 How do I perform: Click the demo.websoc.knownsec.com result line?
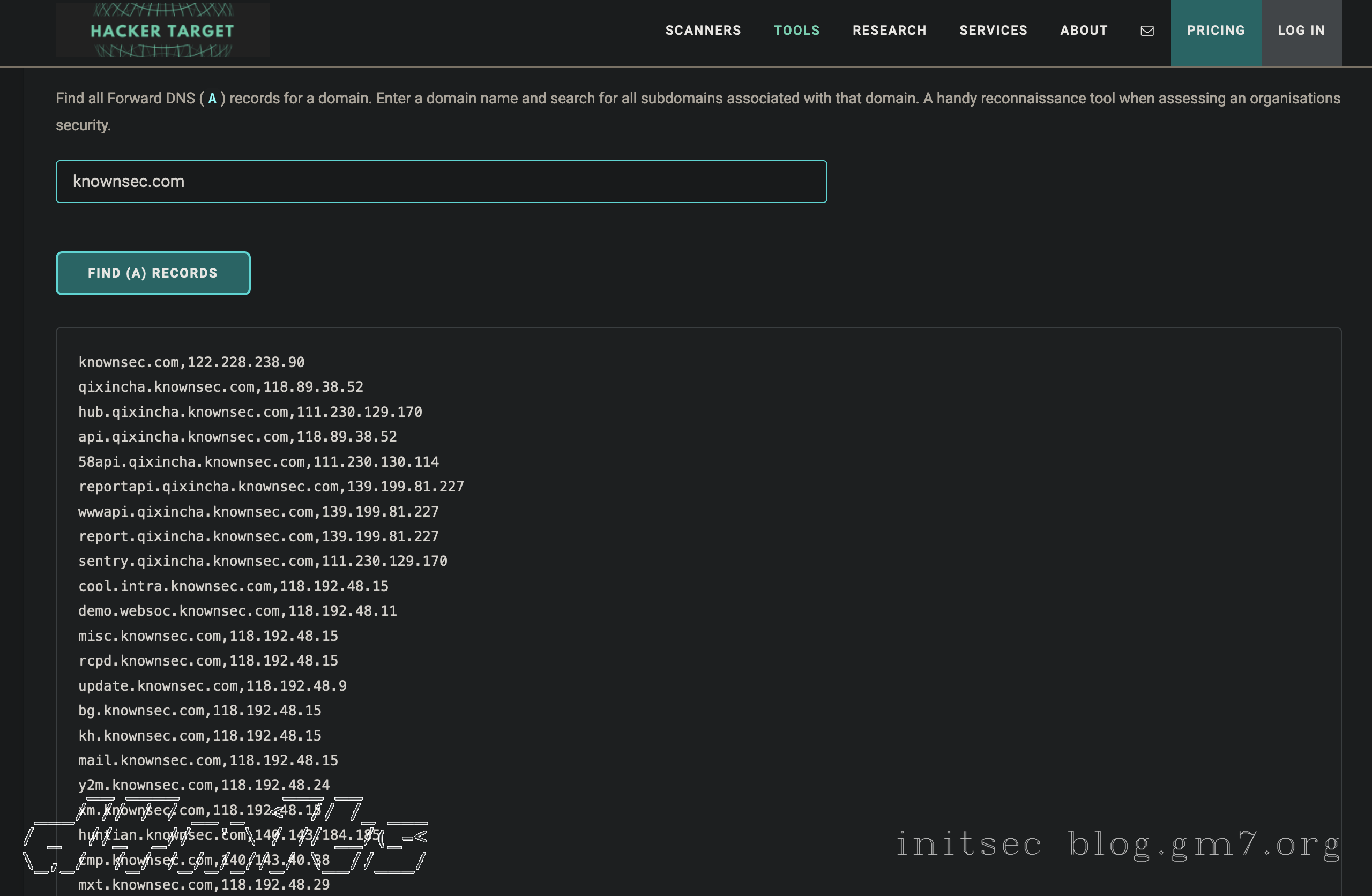[x=237, y=611]
